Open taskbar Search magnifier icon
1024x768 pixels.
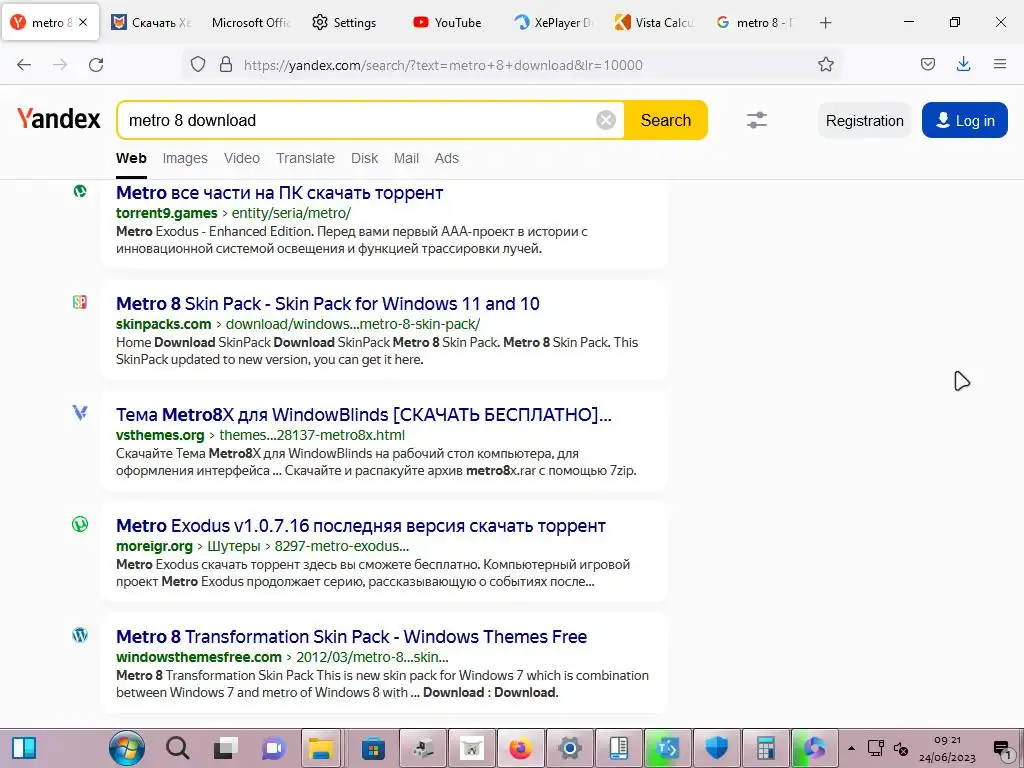177,748
